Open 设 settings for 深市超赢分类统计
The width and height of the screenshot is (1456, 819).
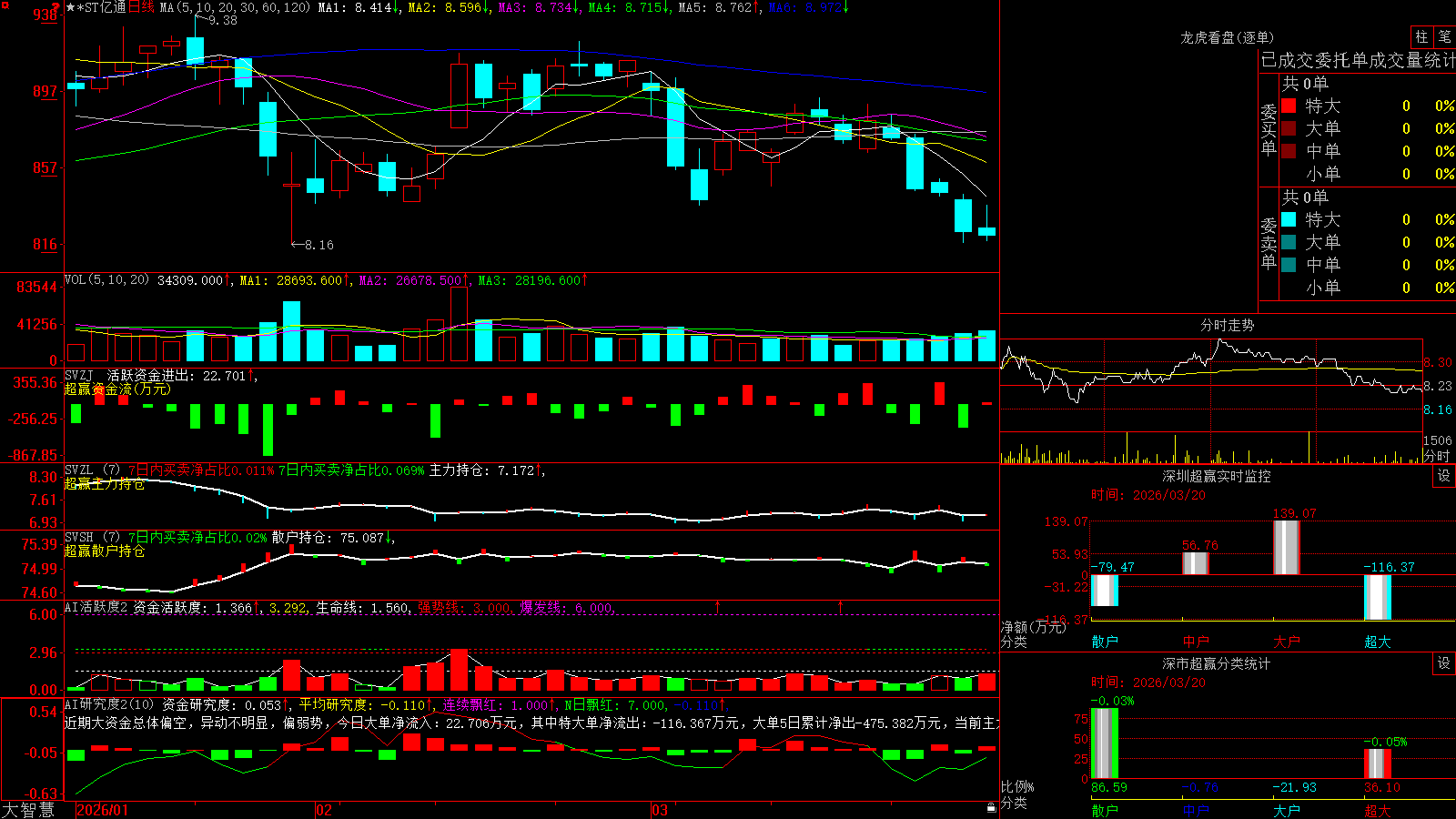click(x=1444, y=663)
